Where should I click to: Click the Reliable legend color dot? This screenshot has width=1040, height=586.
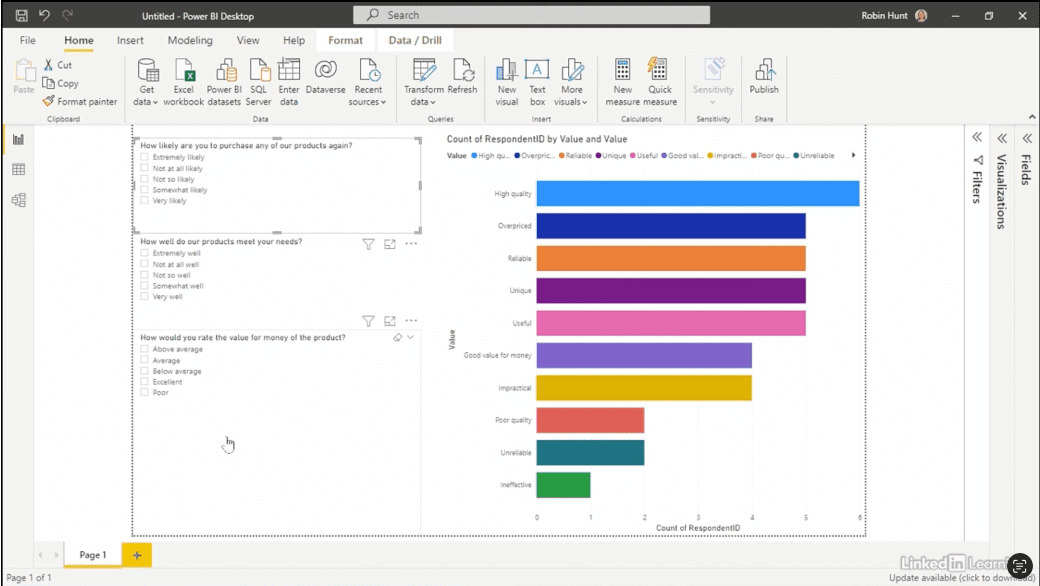tap(561, 156)
